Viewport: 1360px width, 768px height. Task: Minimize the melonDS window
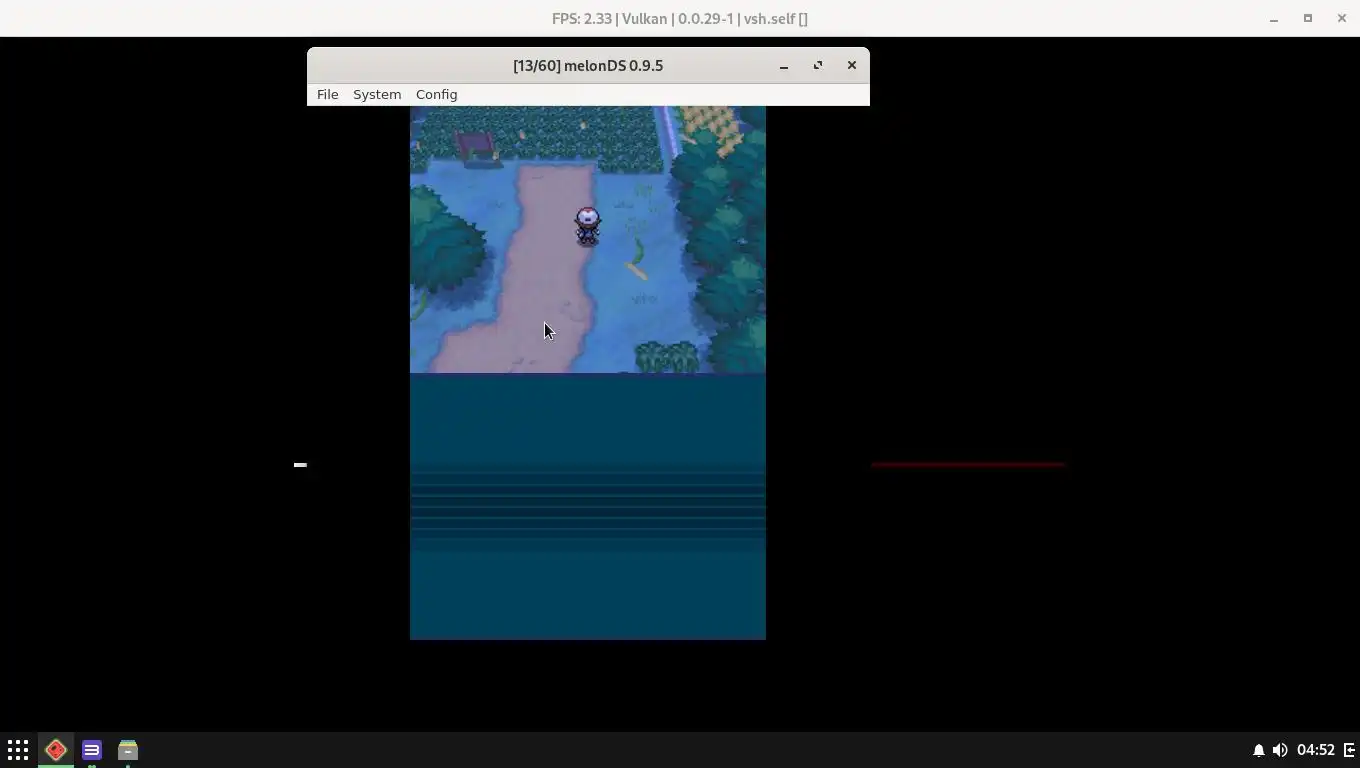[x=784, y=66]
